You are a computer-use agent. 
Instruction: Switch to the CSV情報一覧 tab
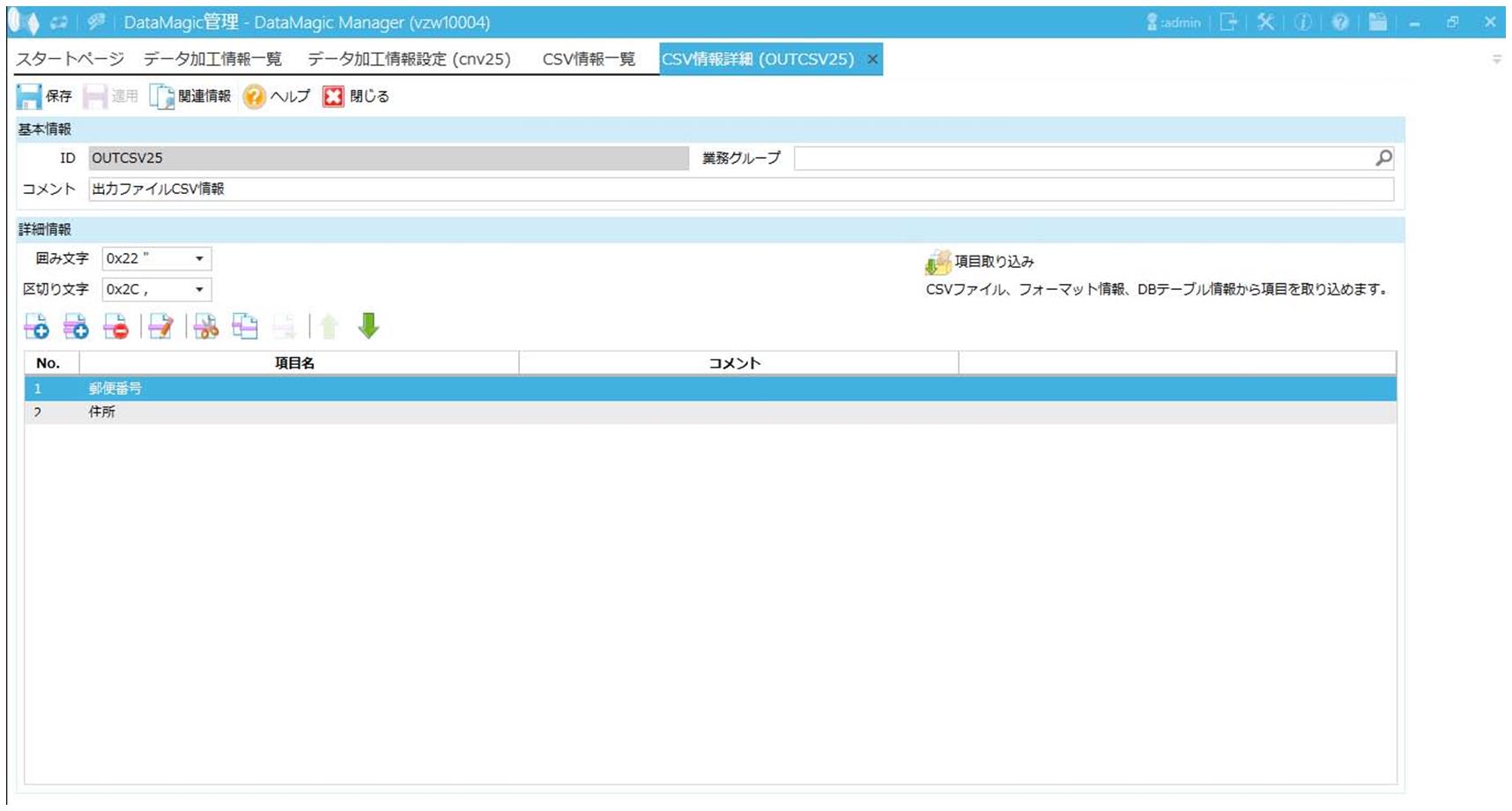[588, 59]
